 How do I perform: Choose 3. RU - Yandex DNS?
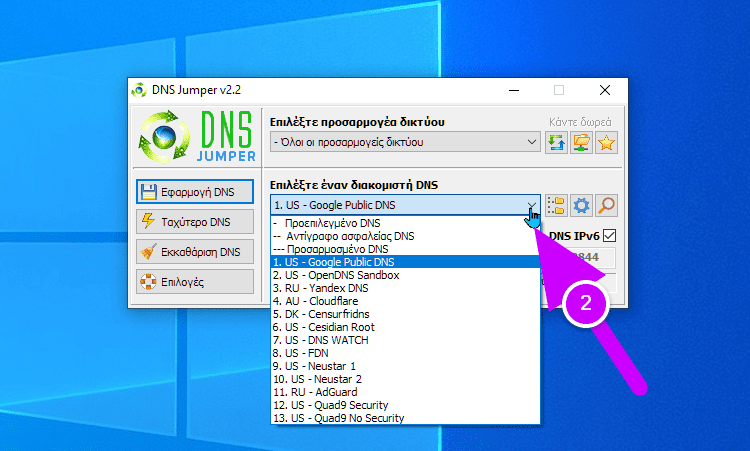coord(405,288)
